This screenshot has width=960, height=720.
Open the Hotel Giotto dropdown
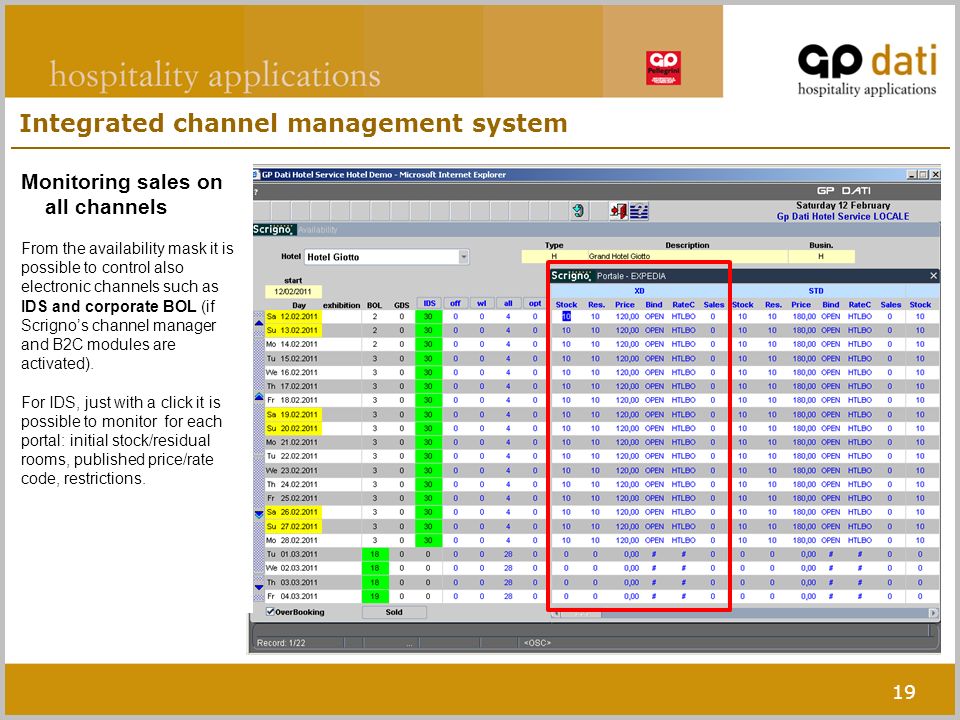[x=464, y=257]
